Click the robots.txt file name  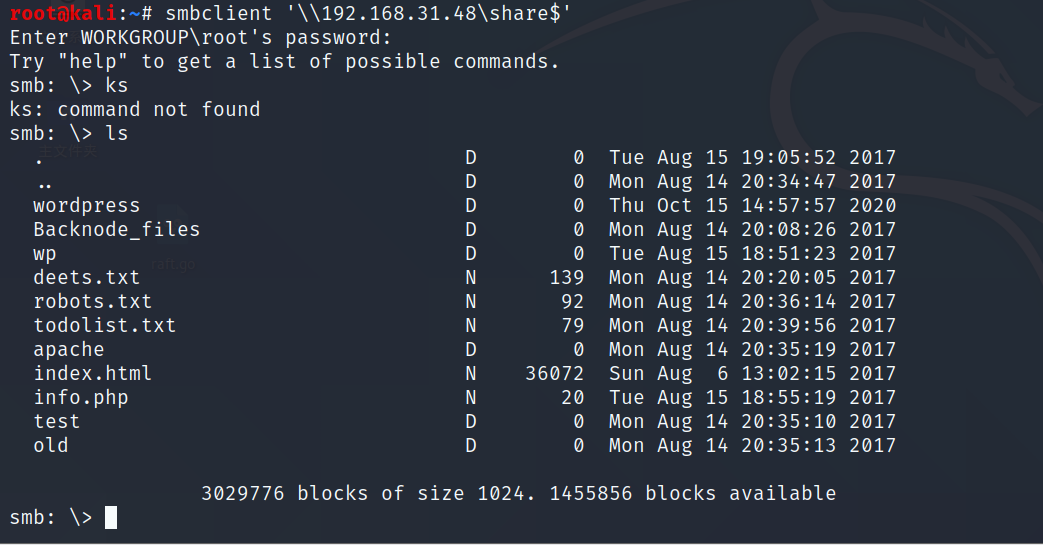point(92,301)
